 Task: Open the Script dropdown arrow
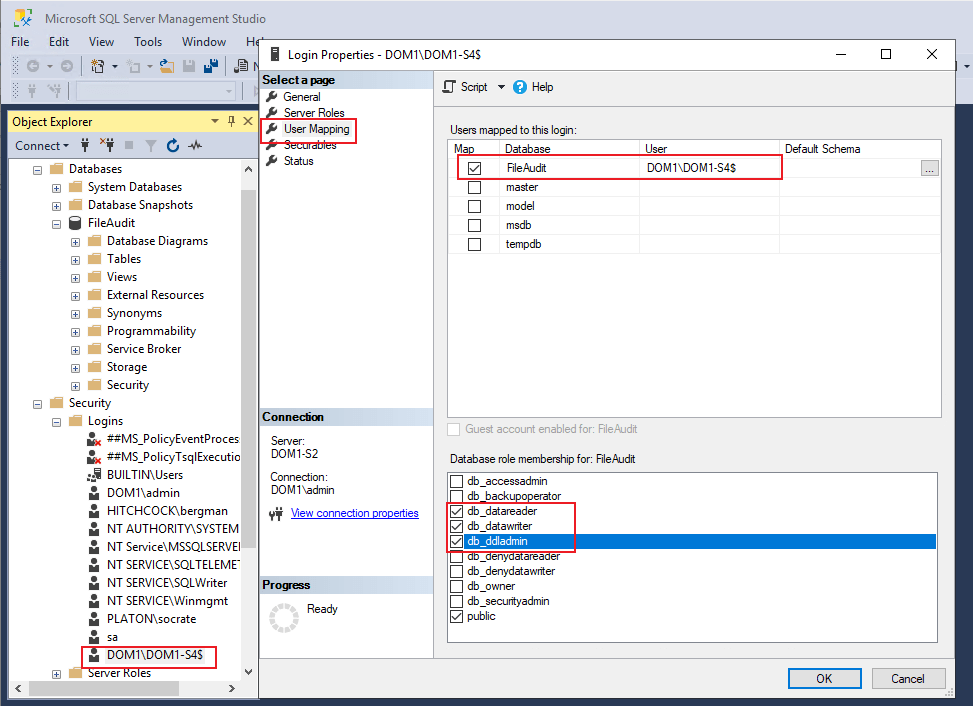pos(502,88)
